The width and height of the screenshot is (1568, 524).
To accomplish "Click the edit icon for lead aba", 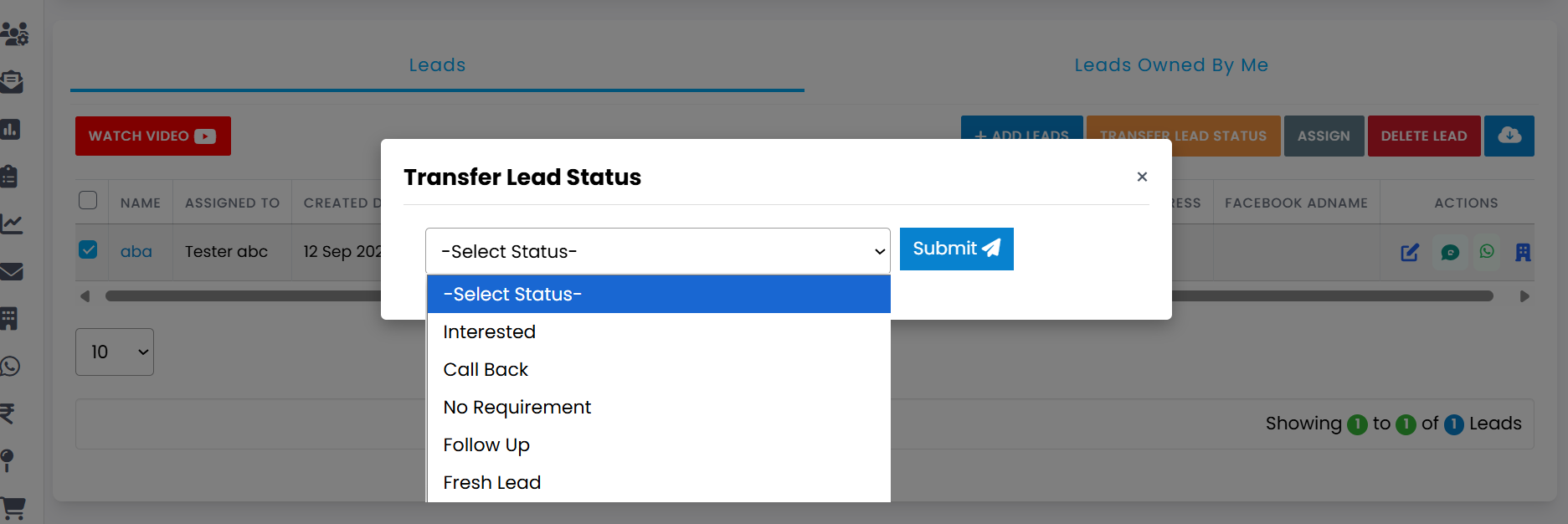I will point(1410,253).
